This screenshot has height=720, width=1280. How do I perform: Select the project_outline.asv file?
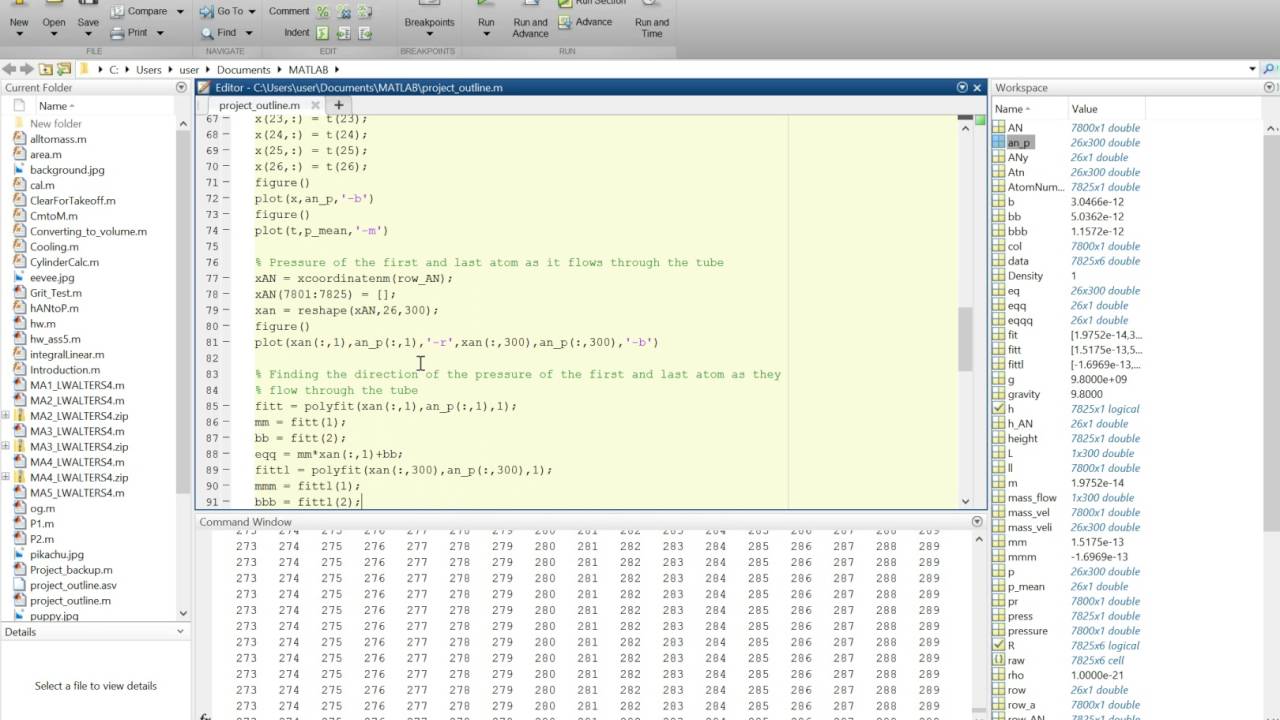click(72, 586)
